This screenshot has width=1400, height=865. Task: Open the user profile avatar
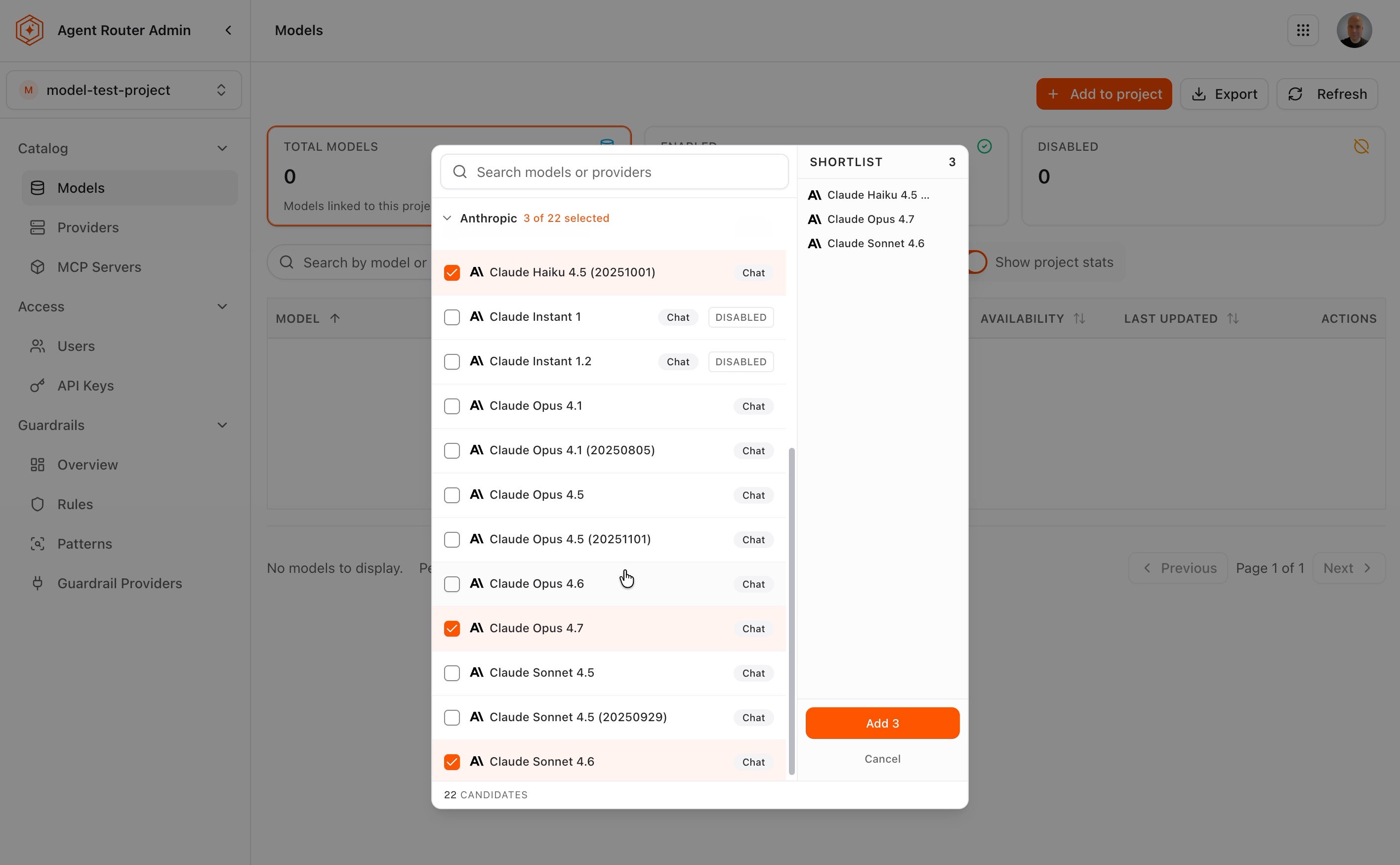(x=1354, y=30)
